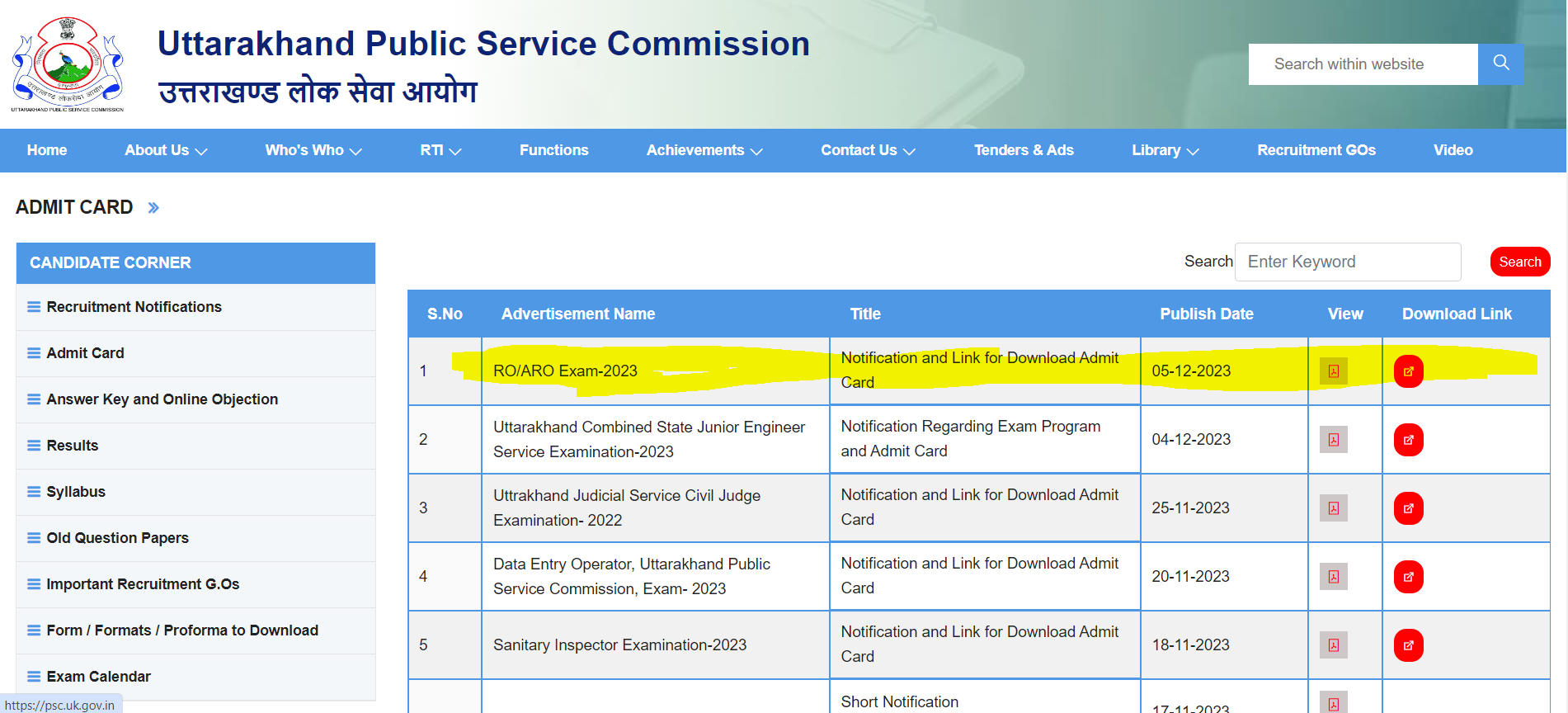The image size is (1568, 713).
Task: Open Old Question Papers link
Action: tap(117, 538)
